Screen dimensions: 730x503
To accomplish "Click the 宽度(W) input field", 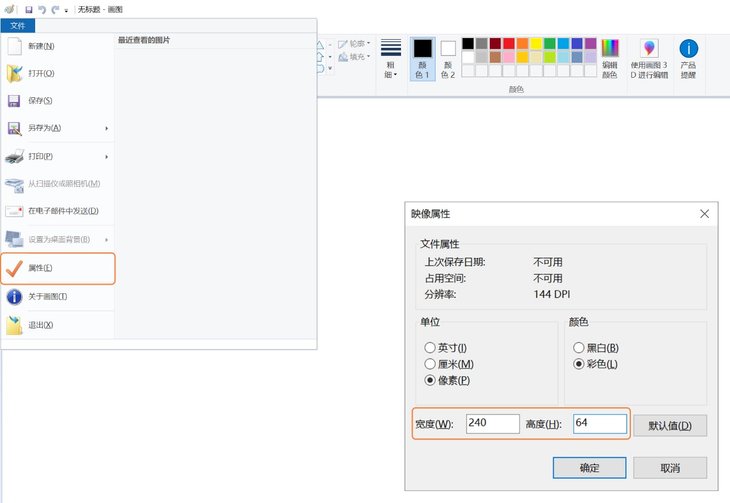I will (492, 424).
